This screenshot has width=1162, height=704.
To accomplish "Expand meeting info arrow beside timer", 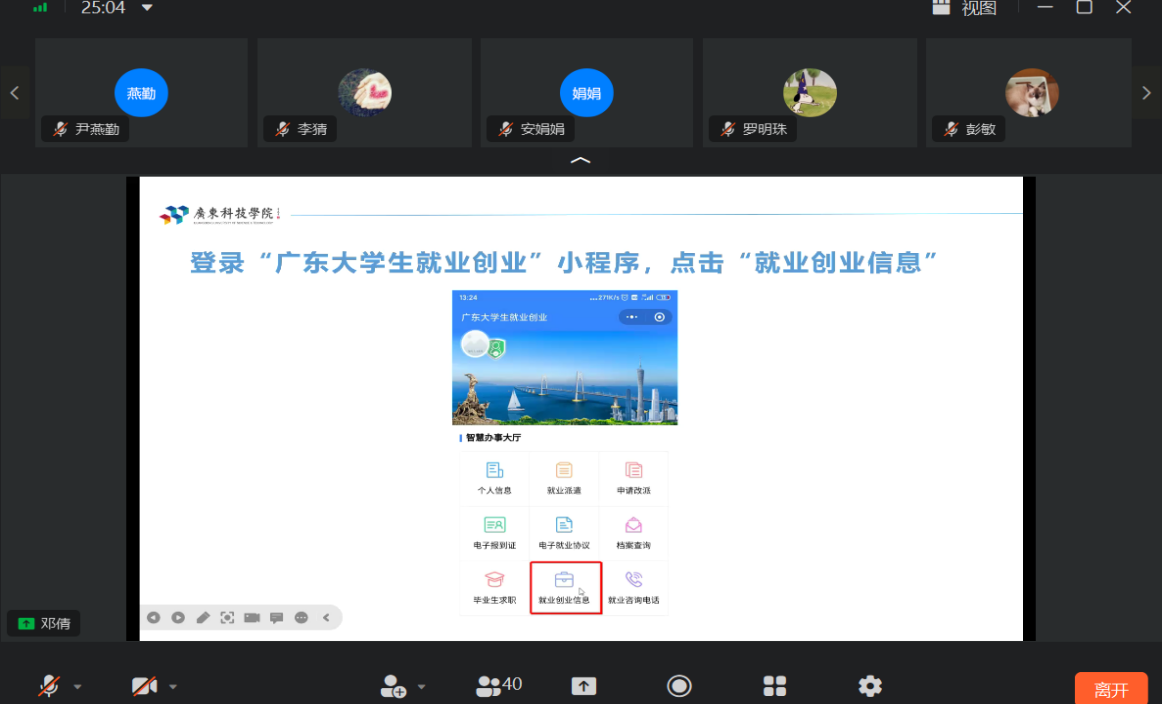I will tap(148, 8).
